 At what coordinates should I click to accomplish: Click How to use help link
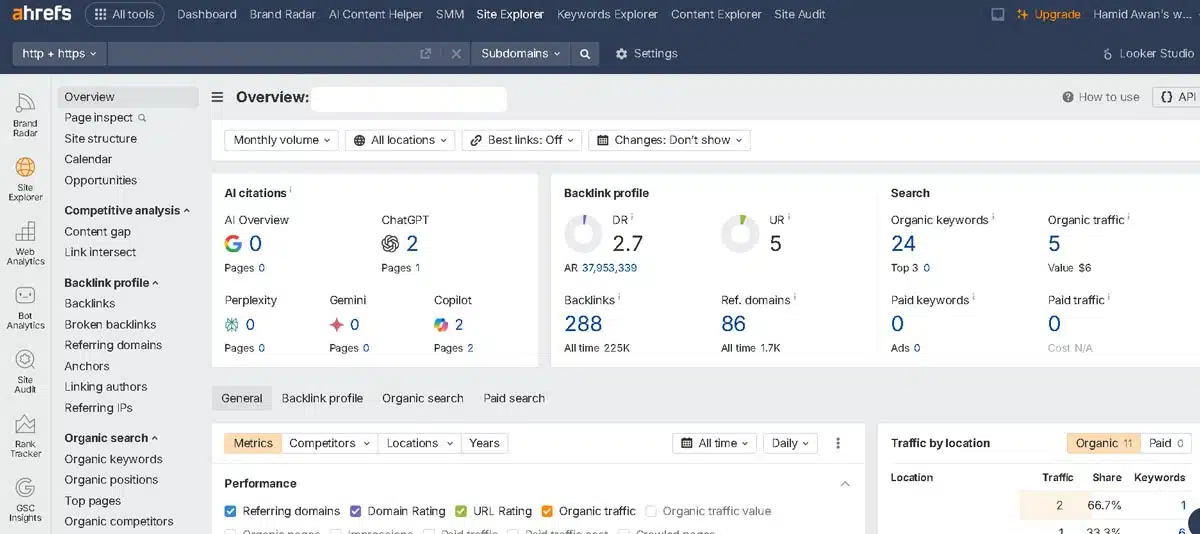pos(1101,97)
